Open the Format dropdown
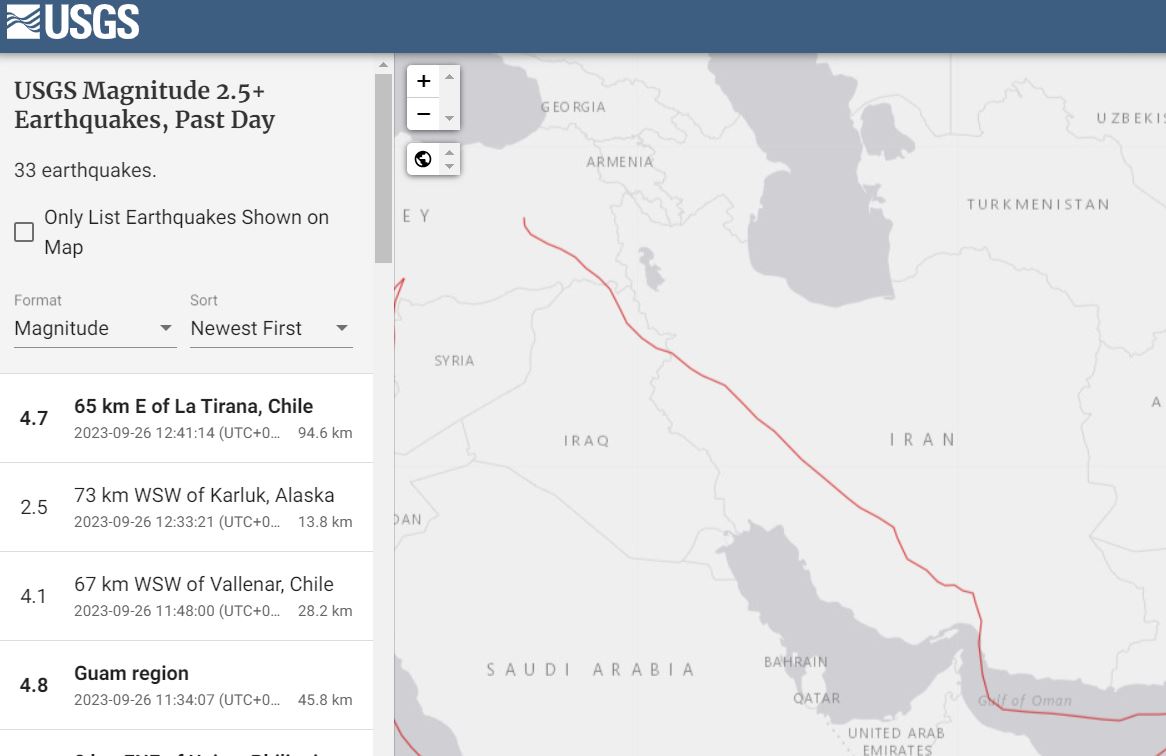The image size is (1166, 756). click(x=95, y=328)
